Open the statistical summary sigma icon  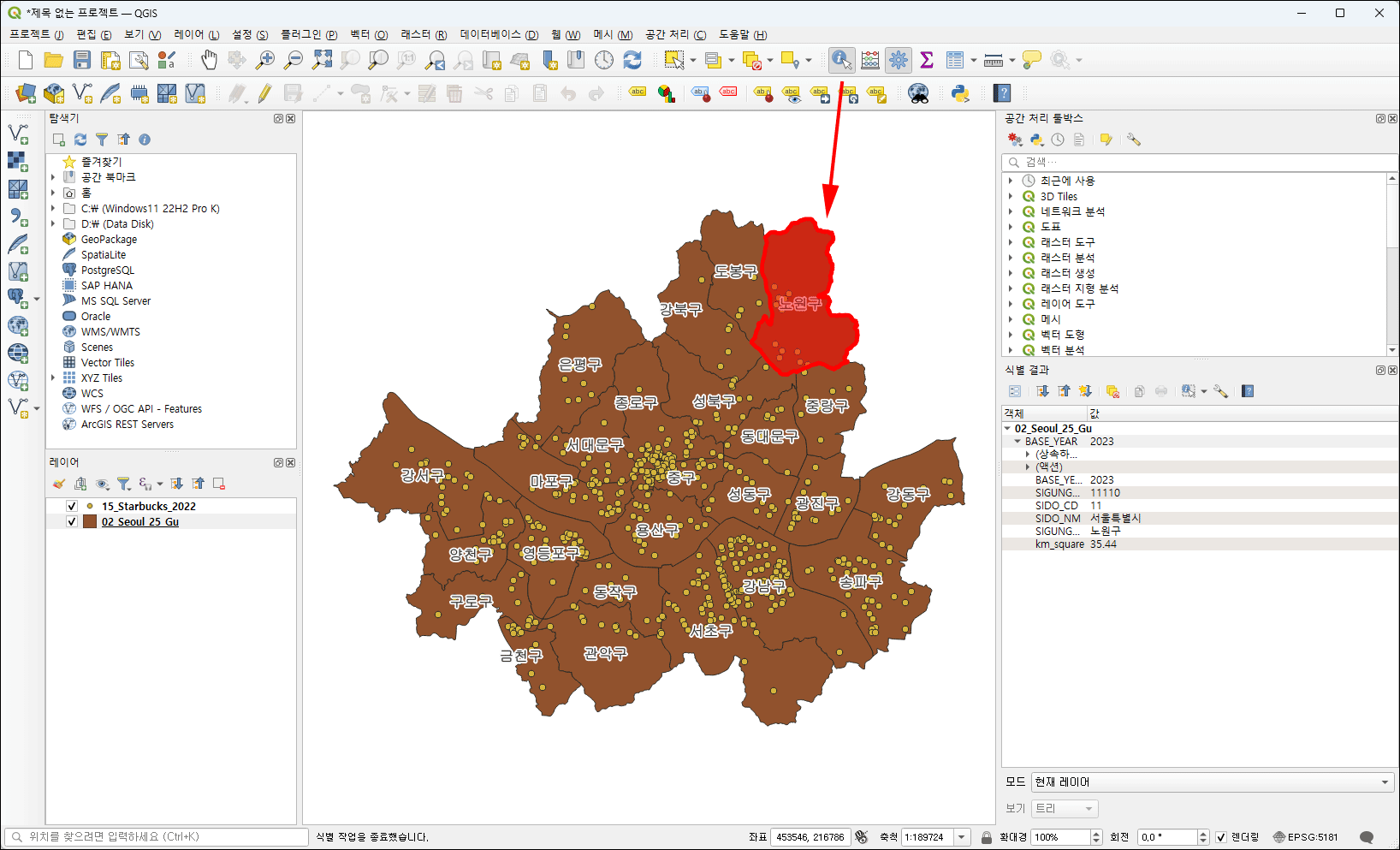click(927, 60)
